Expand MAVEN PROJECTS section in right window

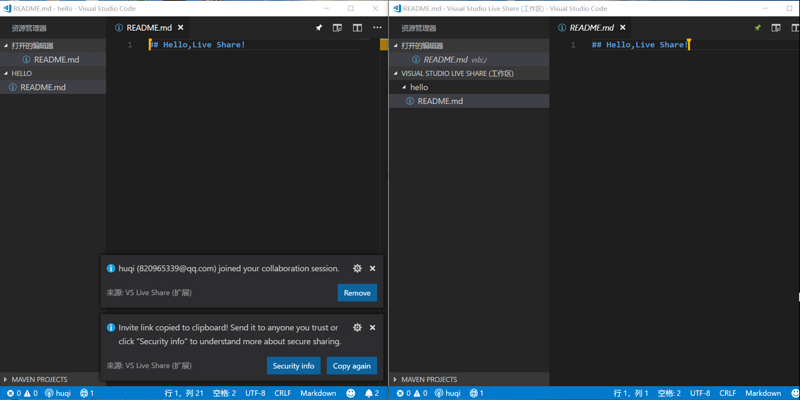pos(469,379)
